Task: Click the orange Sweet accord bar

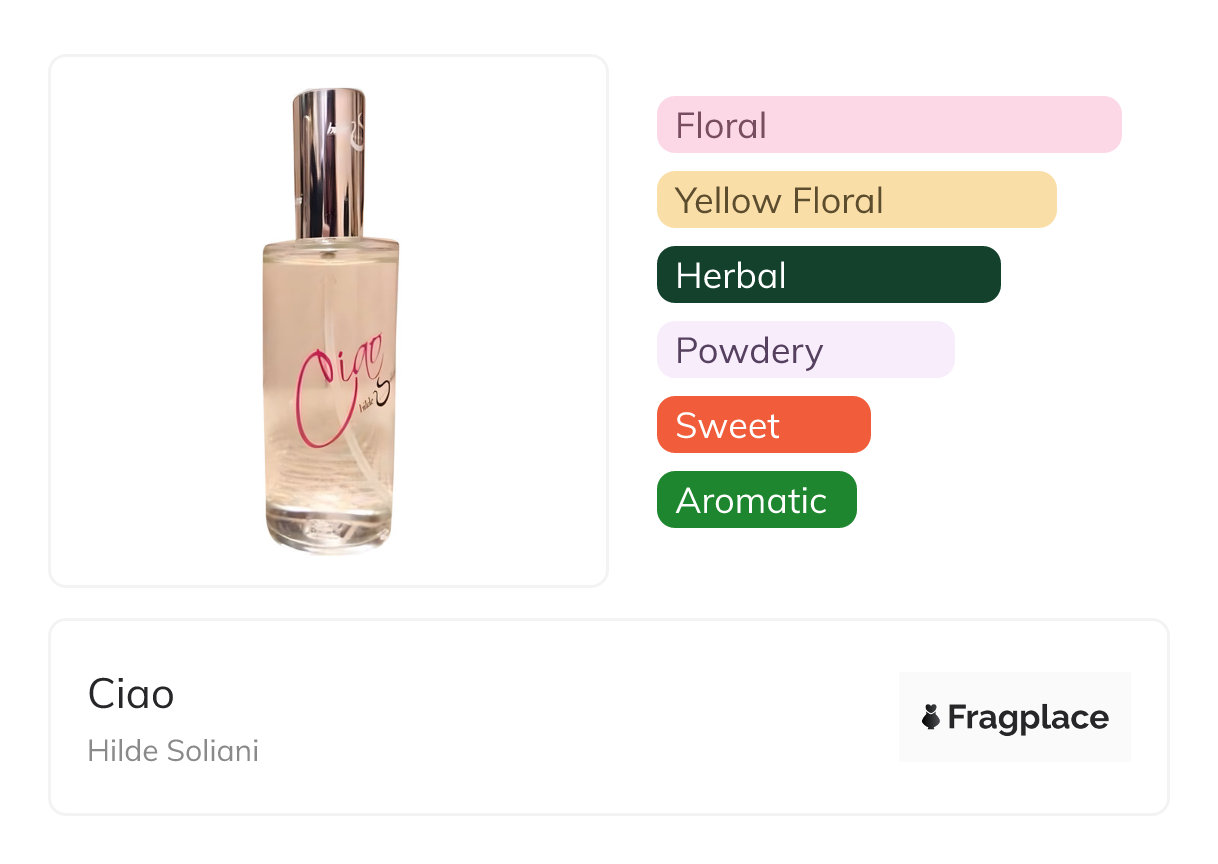Action: (763, 425)
